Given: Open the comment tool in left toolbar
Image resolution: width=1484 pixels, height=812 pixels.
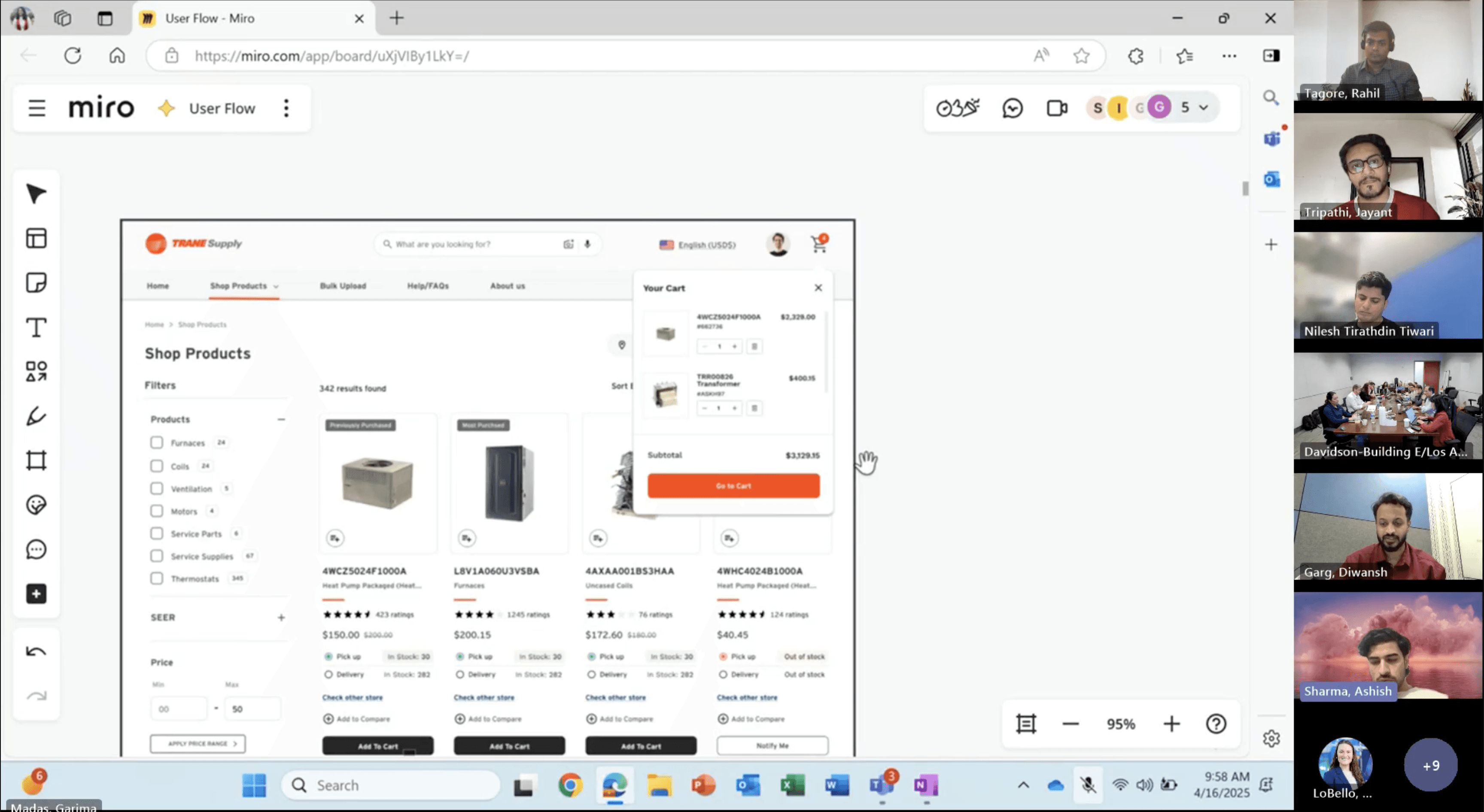Looking at the screenshot, I should [36, 549].
